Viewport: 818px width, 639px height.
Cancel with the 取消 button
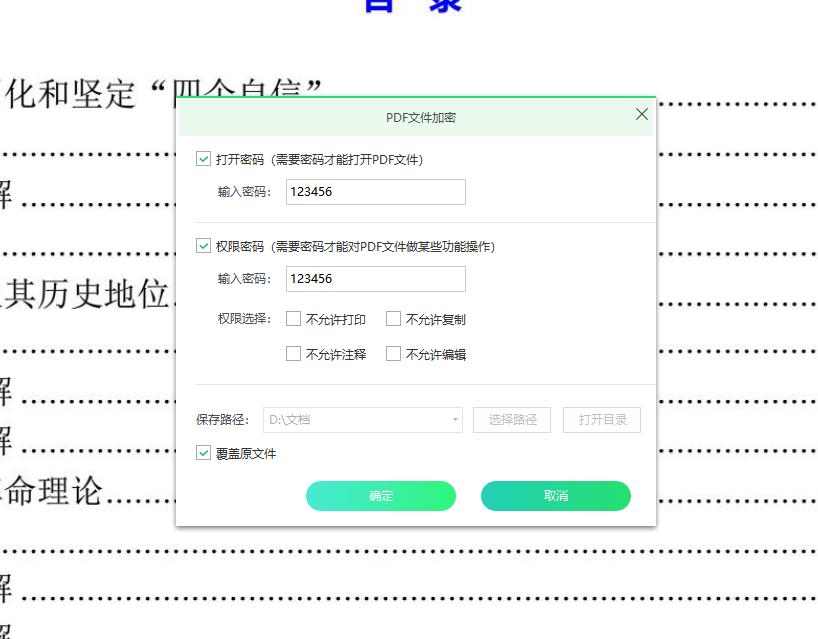tap(556, 496)
